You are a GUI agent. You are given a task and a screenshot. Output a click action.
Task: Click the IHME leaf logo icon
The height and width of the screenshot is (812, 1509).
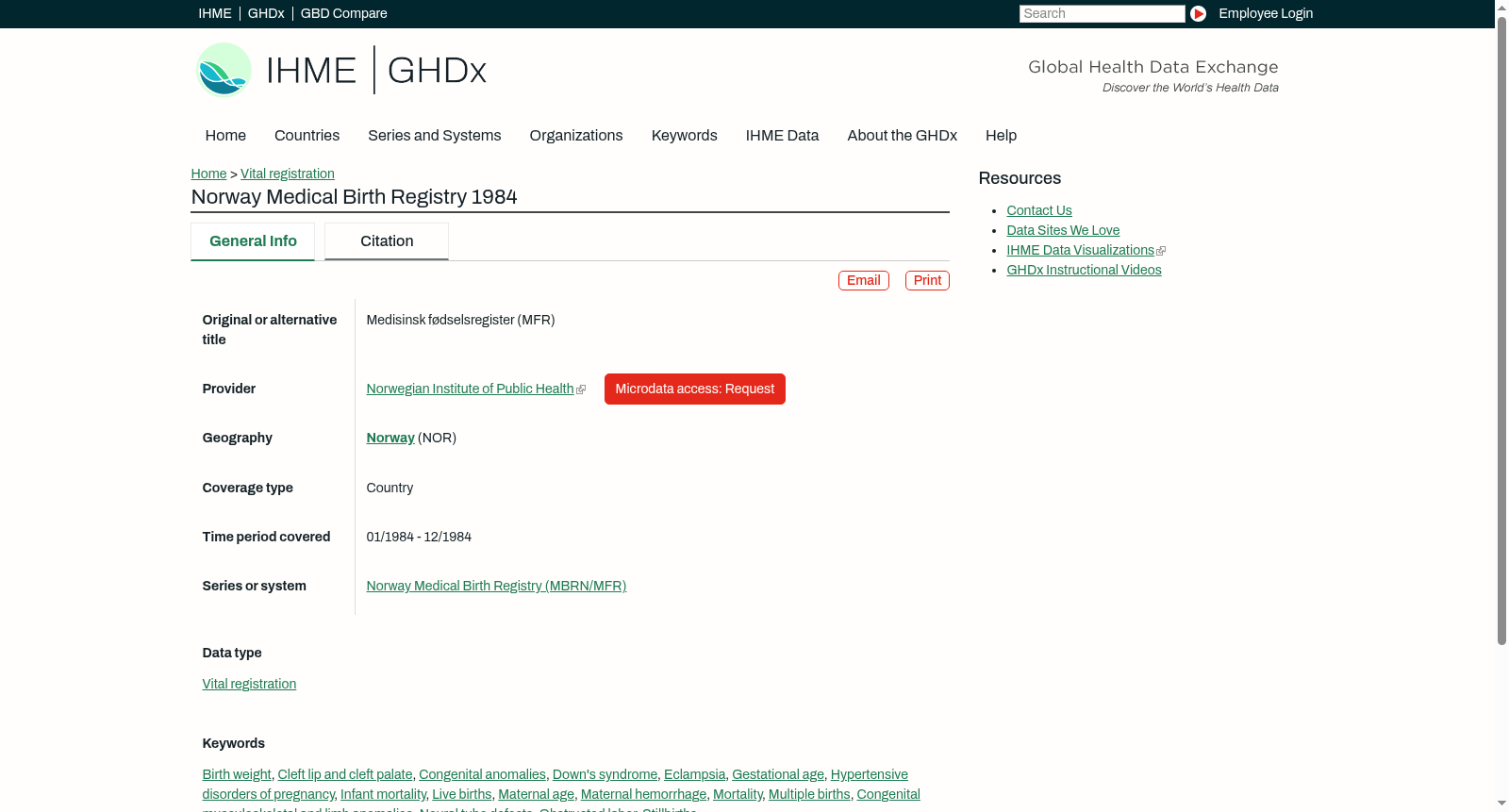pyautogui.click(x=224, y=70)
